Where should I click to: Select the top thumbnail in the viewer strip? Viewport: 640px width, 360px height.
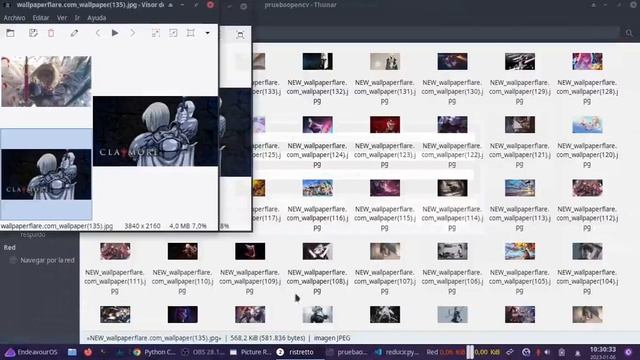click(x=46, y=82)
